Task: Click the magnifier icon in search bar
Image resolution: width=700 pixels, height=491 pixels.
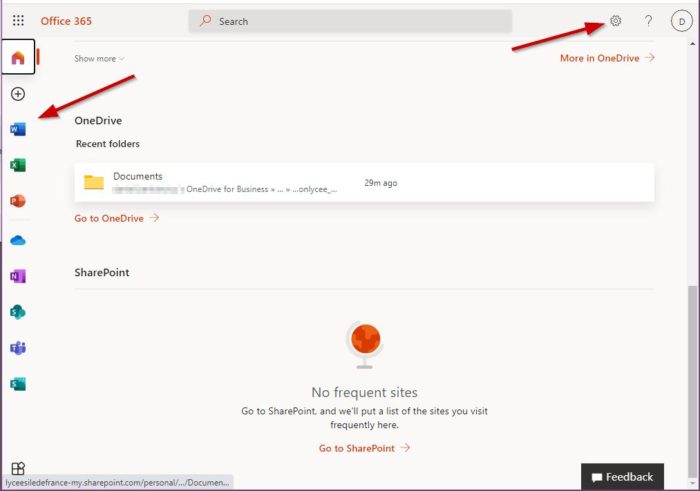Action: click(x=205, y=21)
